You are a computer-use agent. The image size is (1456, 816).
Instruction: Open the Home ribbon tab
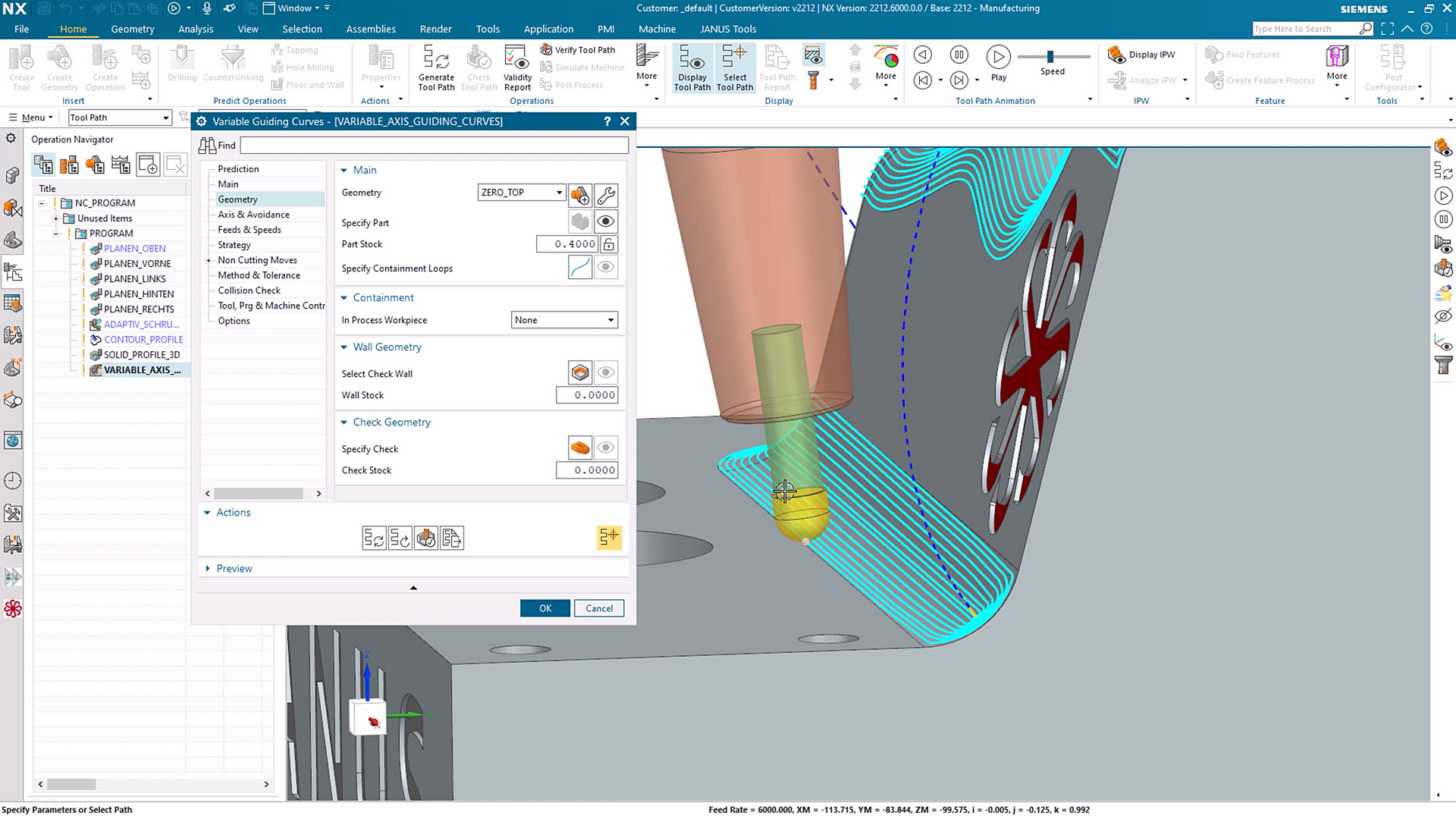coord(73,29)
